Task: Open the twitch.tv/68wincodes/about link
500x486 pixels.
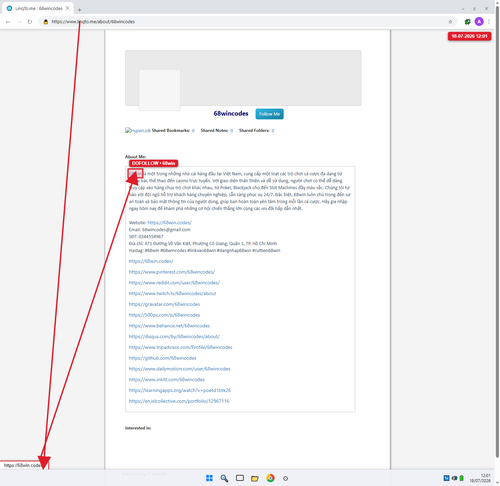Action: click(172, 293)
